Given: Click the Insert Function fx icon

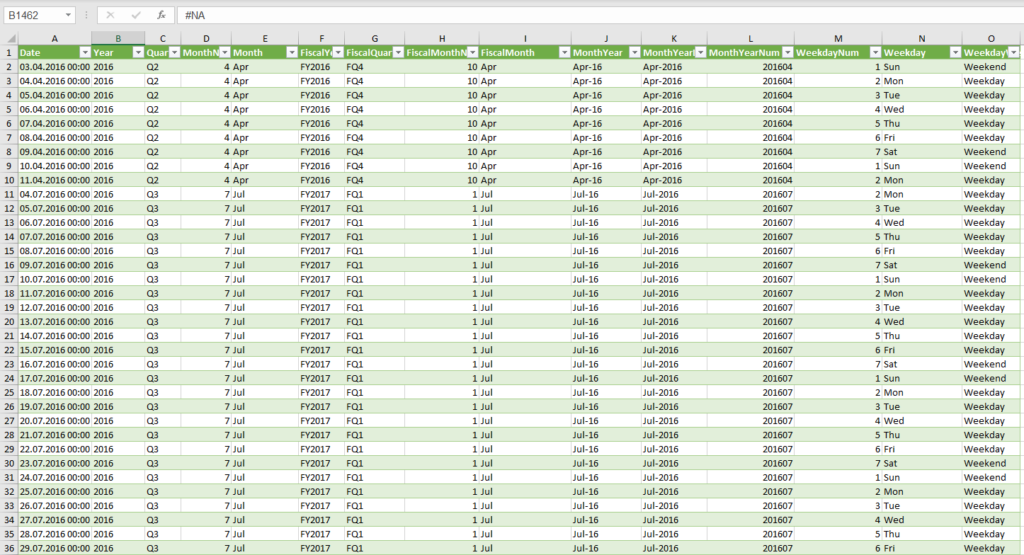Looking at the screenshot, I should point(161,15).
